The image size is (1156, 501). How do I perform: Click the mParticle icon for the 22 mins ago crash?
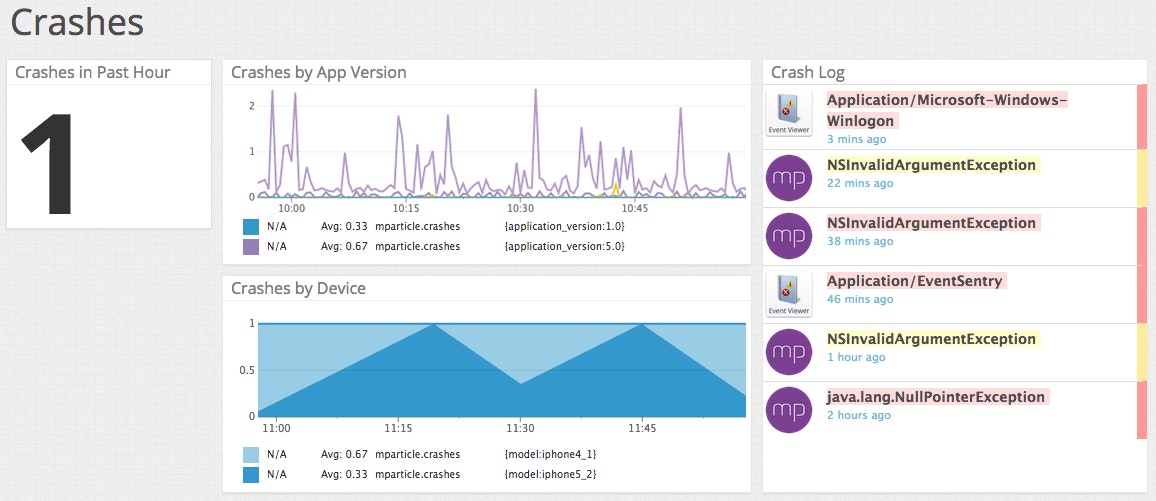click(x=789, y=178)
